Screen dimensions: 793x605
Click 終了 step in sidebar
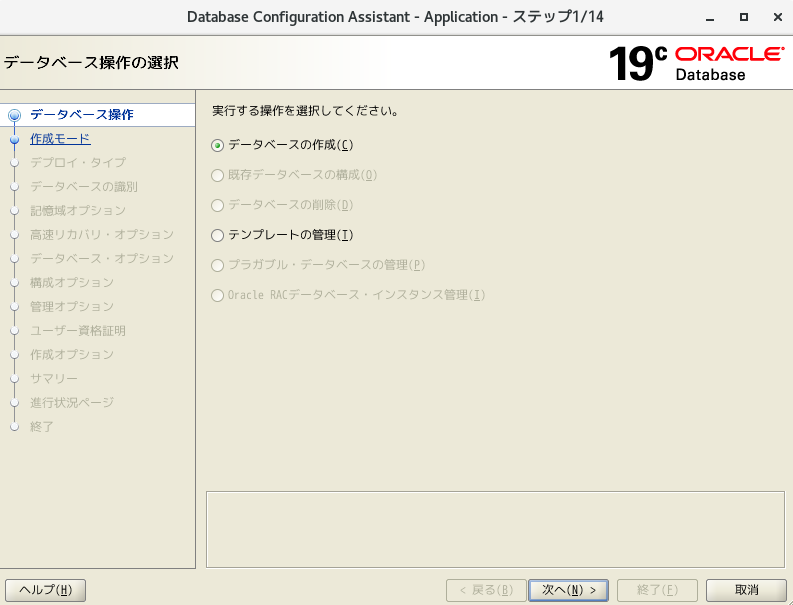[x=41, y=427]
